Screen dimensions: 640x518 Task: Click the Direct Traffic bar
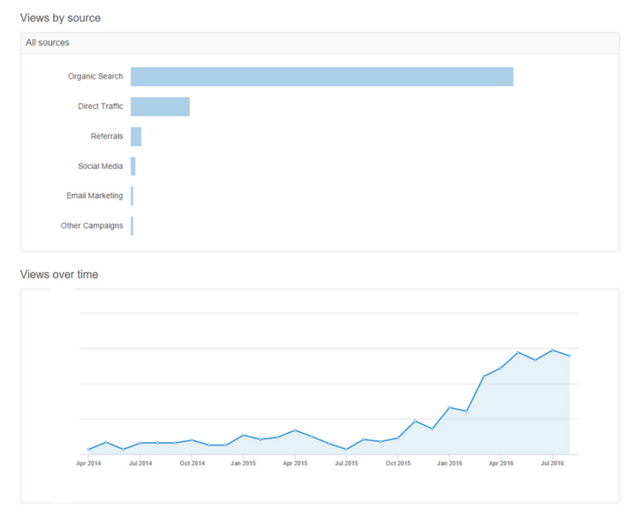tap(160, 107)
